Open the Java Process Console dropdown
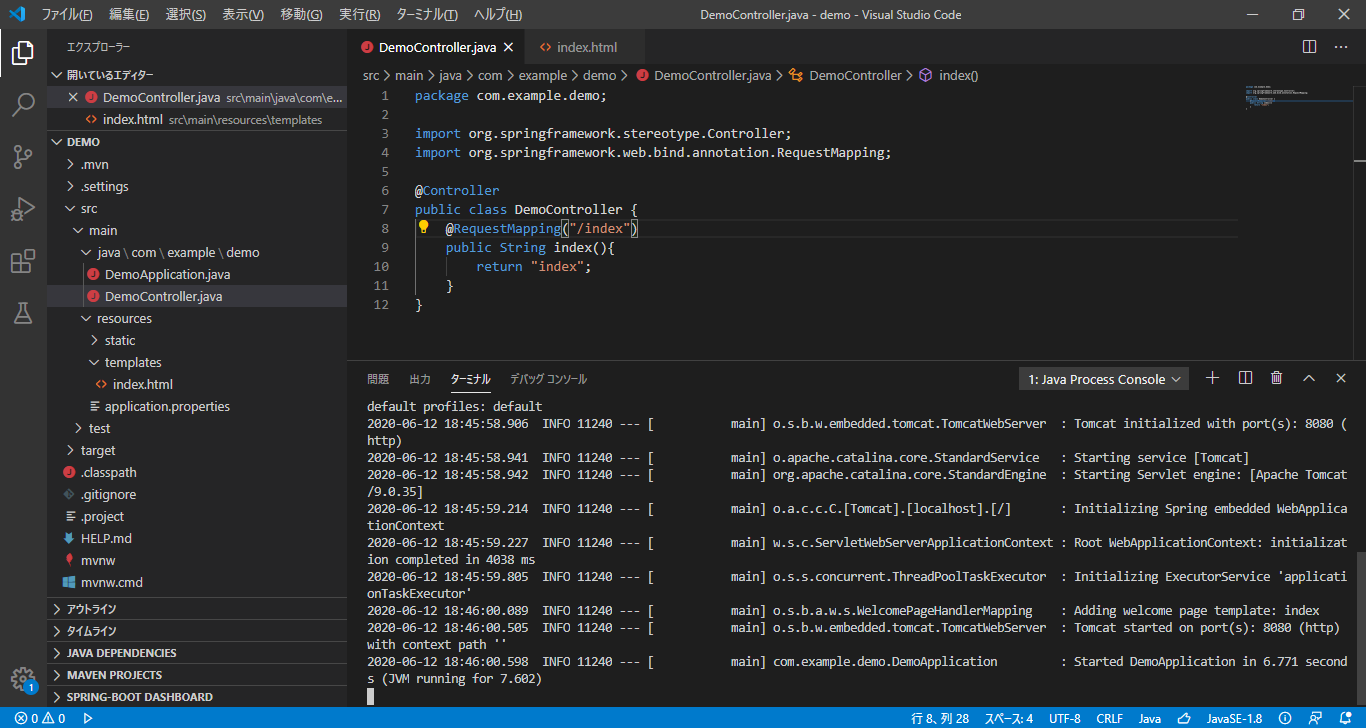Image resolution: width=1366 pixels, height=728 pixels. [x=1105, y=379]
